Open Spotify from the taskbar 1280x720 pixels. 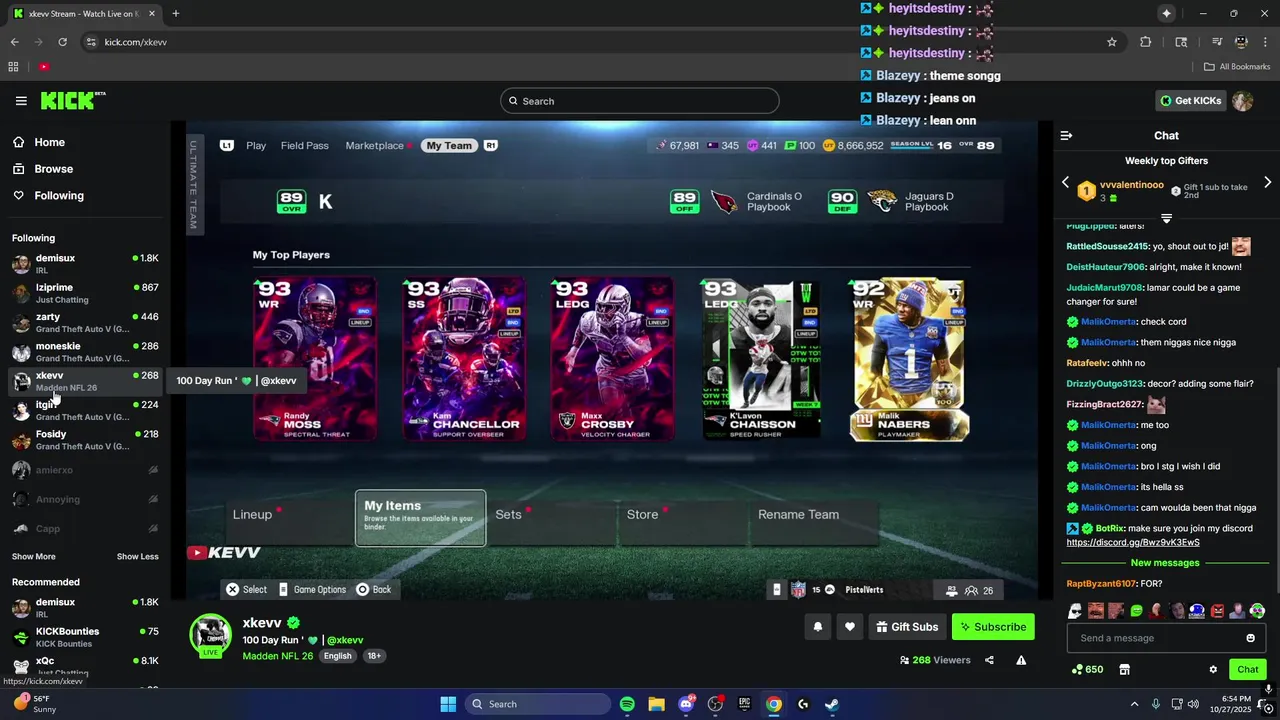pos(627,704)
